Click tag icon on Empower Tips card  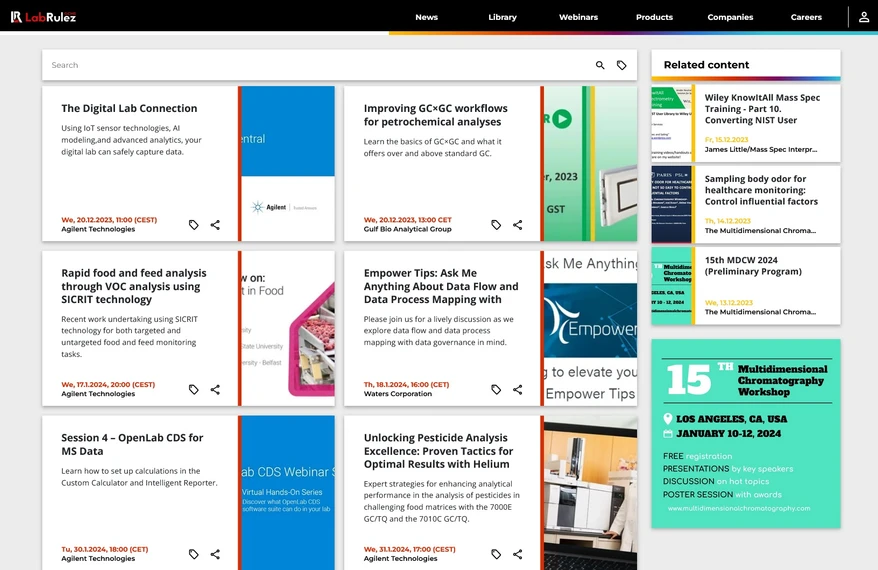pos(496,389)
